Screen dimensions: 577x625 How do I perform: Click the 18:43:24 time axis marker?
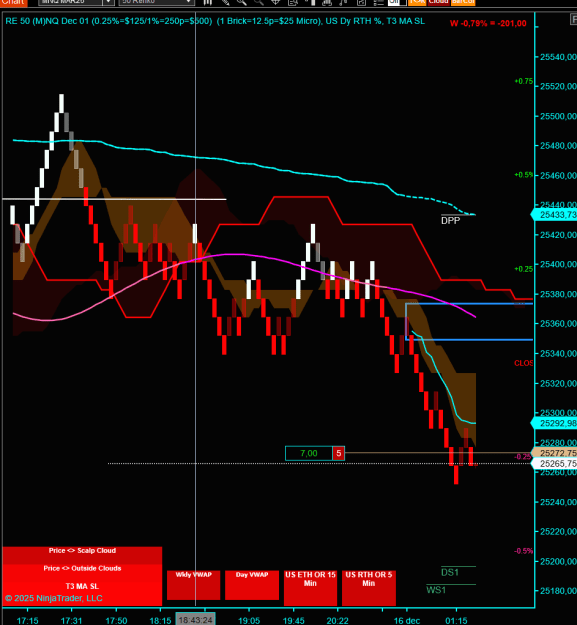(x=195, y=620)
